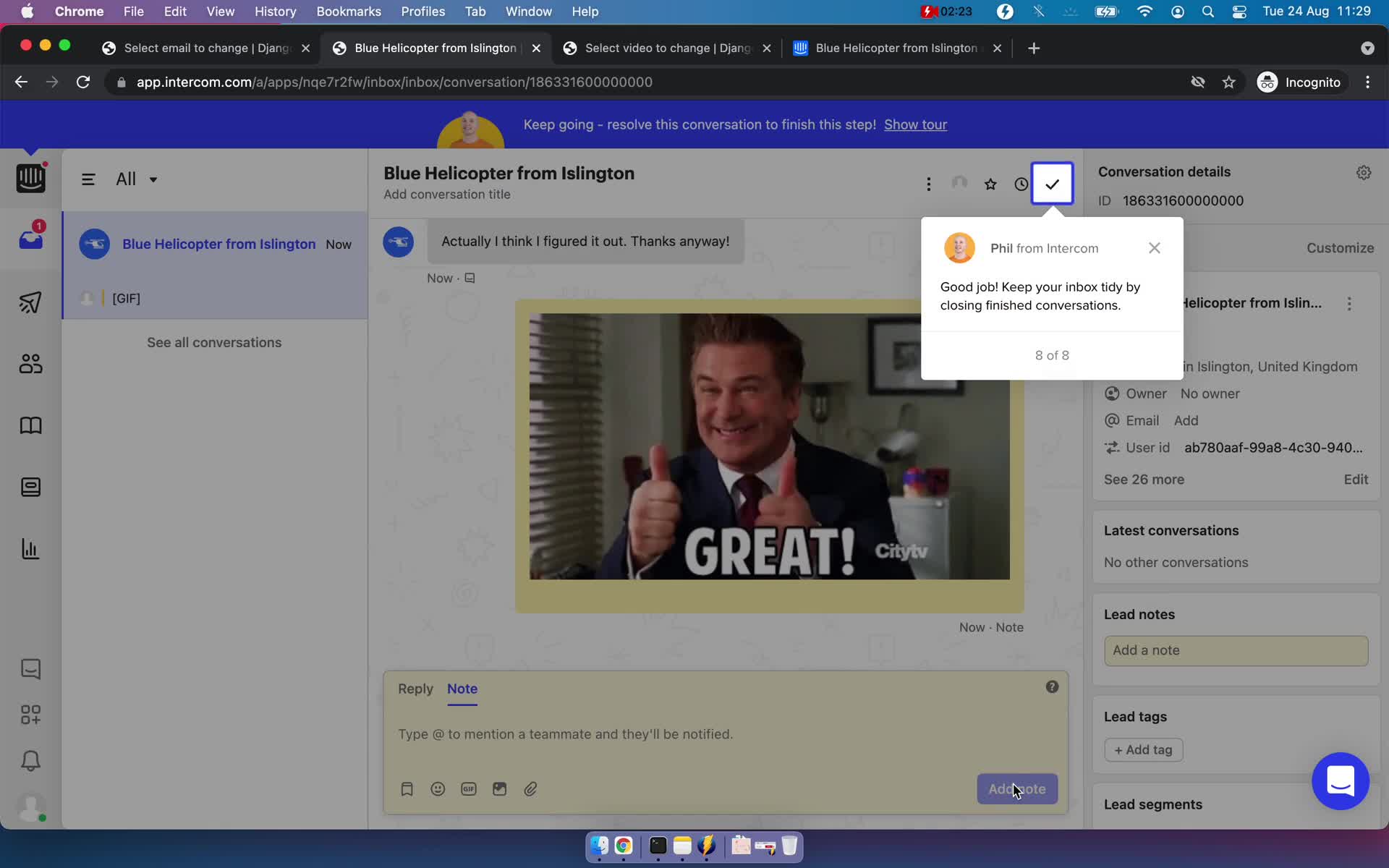1389x868 pixels.
Task: Expand the Lead segments section
Action: (x=1153, y=804)
